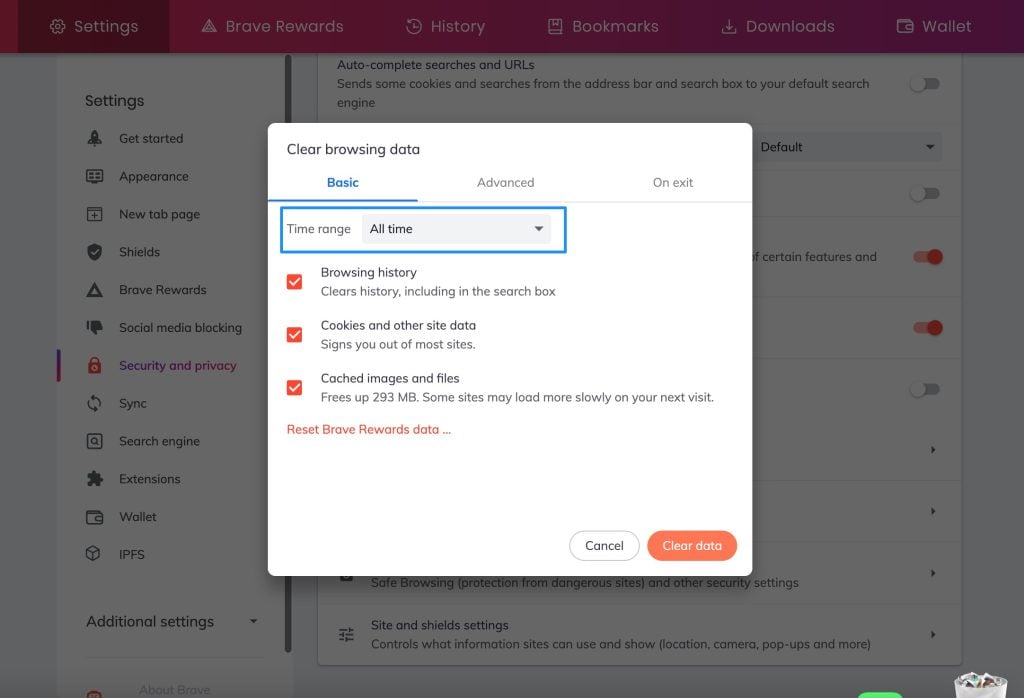Uncheck the Browsing history checkbox
The image size is (1024, 698).
pos(295,281)
